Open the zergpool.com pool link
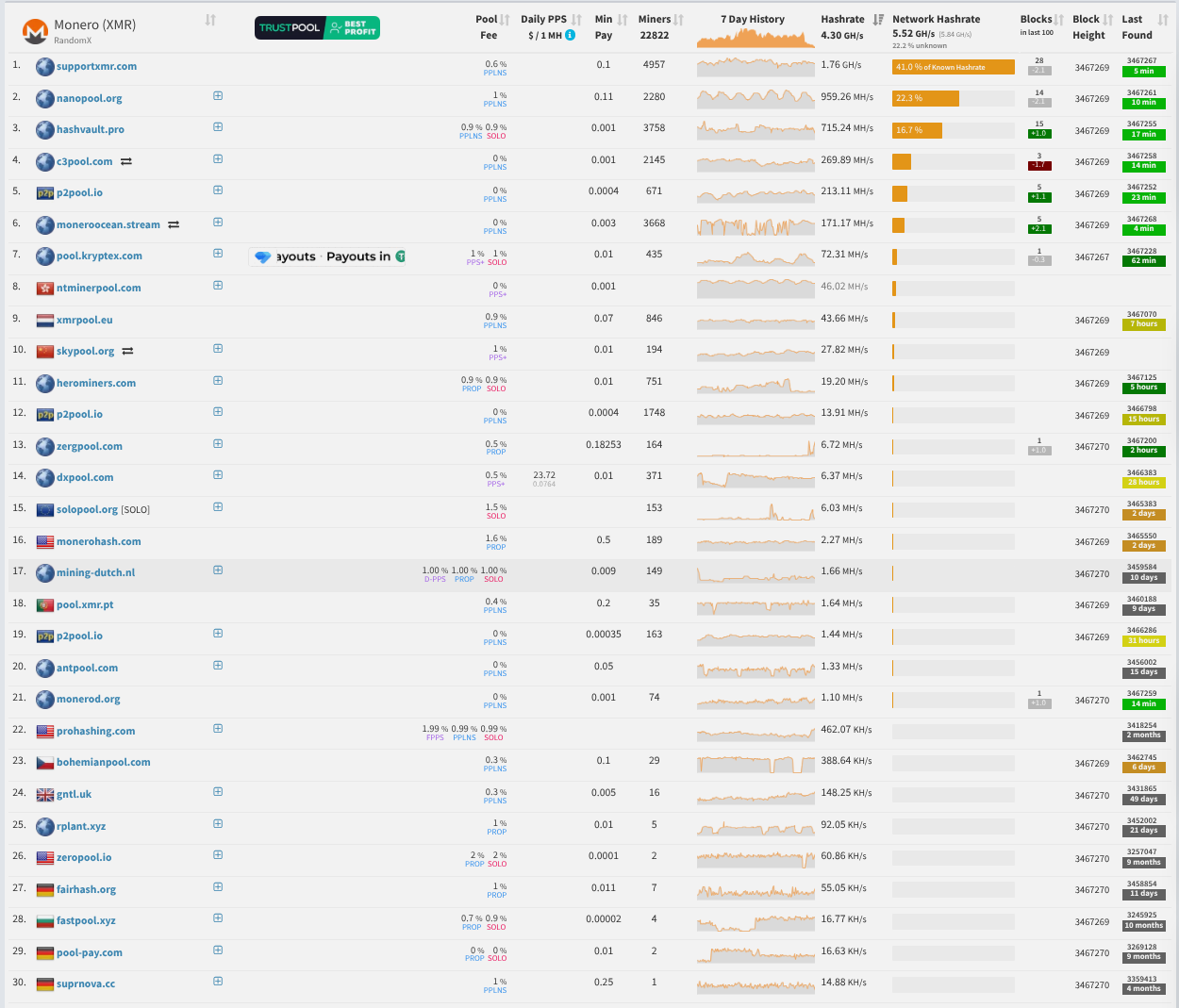This screenshot has width=1179, height=1008. (x=90, y=446)
